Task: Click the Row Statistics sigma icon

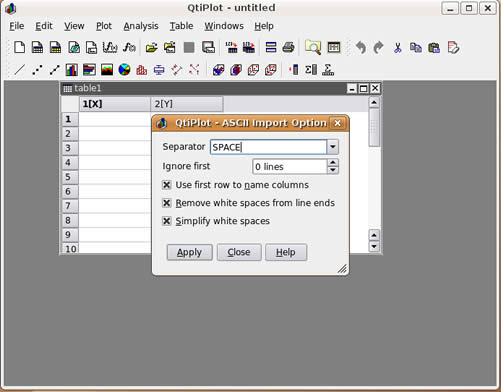Action: pos(328,70)
